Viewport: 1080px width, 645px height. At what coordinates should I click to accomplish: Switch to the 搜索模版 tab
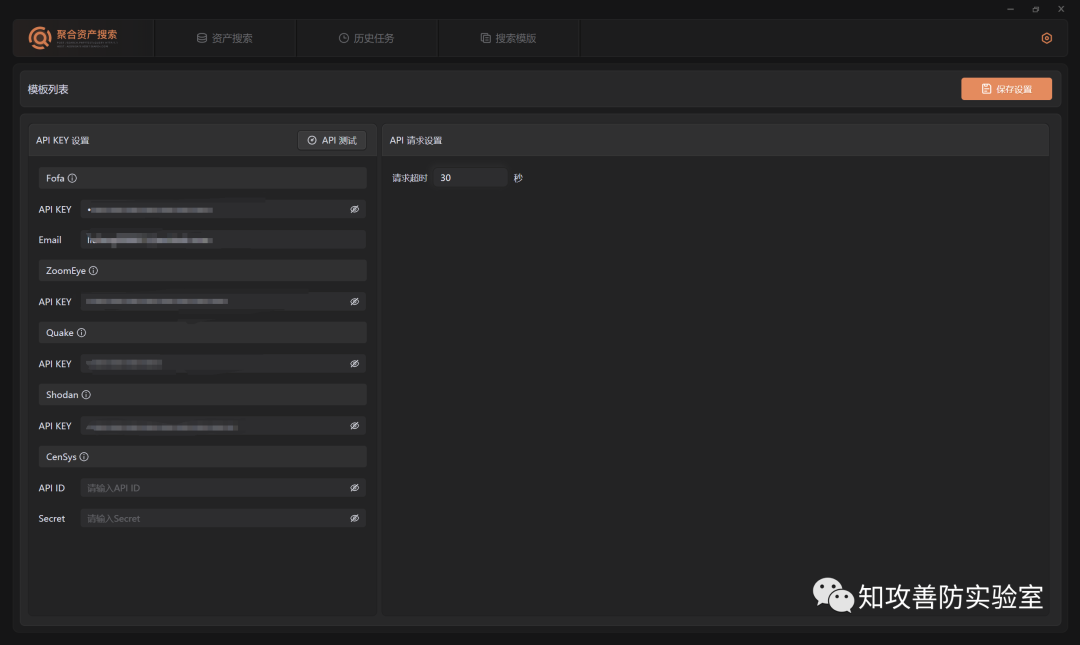[508, 39]
